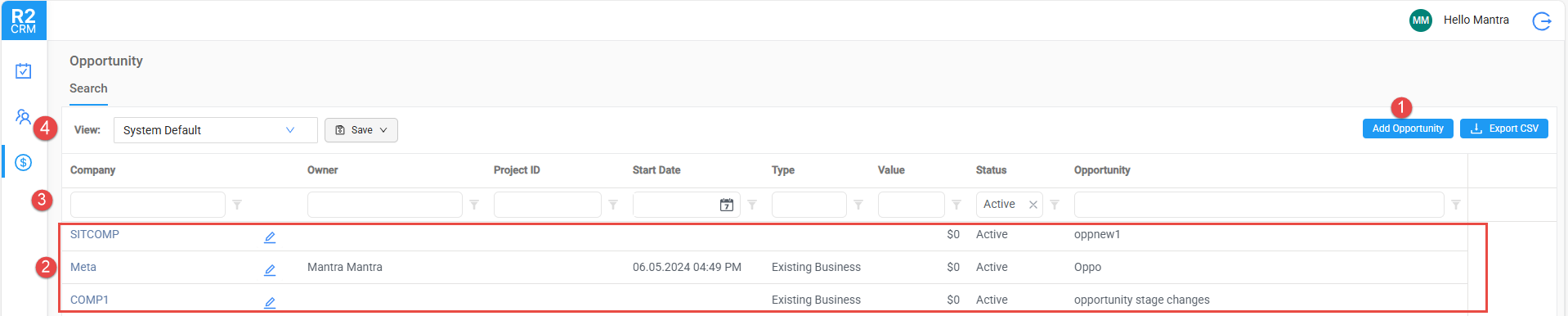The image size is (1568, 316).
Task: Open the calendar tasks sidebar icon
Action: pos(24,71)
